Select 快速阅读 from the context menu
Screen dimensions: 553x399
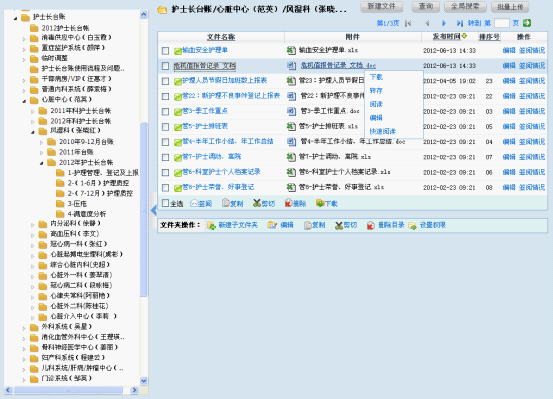[x=383, y=131]
